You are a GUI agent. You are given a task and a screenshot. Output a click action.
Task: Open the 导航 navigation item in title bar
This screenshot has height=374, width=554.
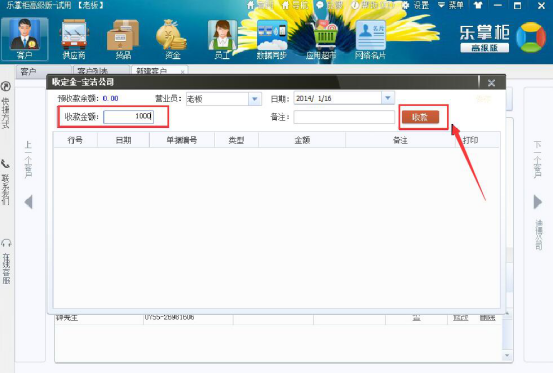[295, 5]
